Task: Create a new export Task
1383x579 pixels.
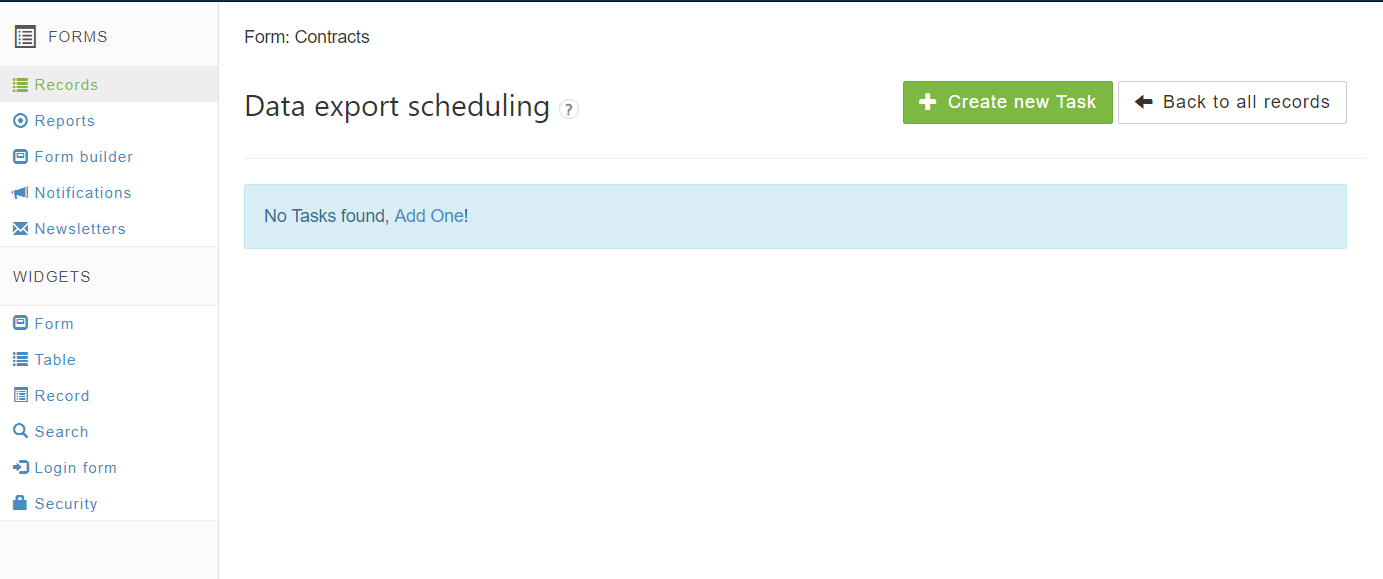Action: [1007, 102]
